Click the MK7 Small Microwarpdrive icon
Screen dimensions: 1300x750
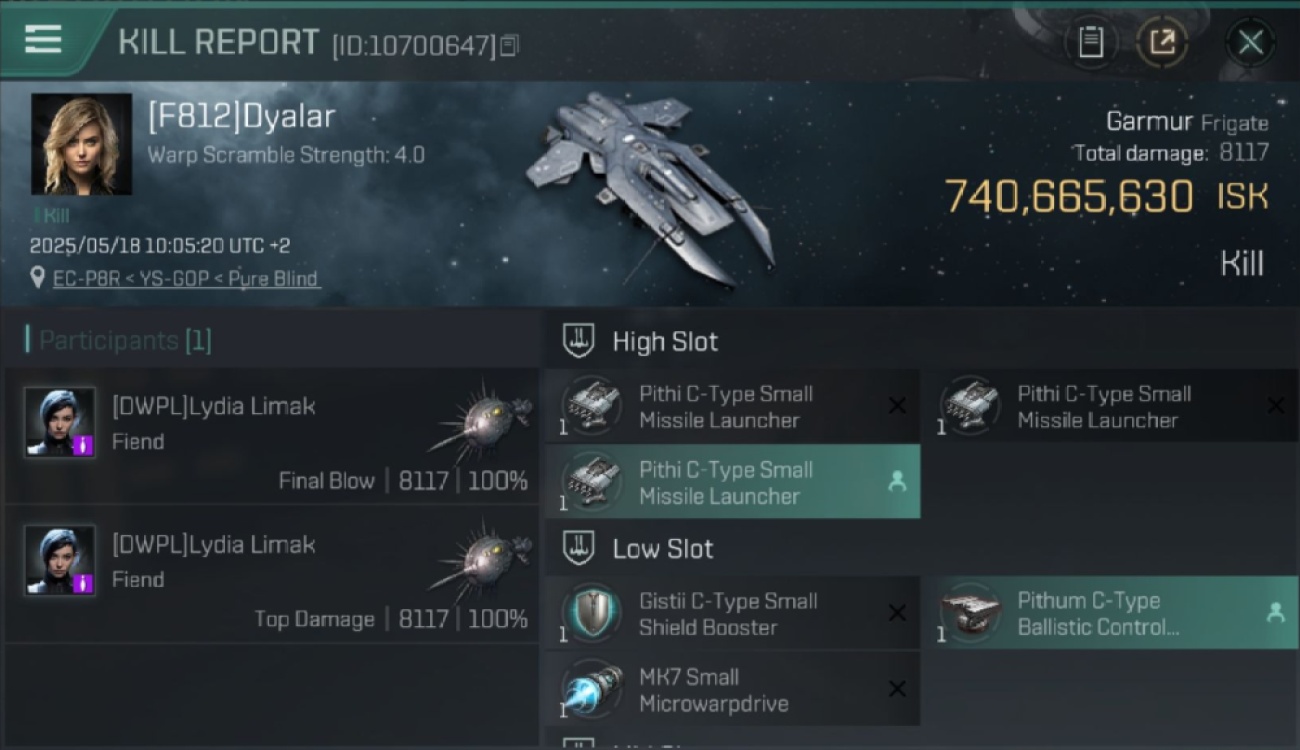click(x=591, y=689)
